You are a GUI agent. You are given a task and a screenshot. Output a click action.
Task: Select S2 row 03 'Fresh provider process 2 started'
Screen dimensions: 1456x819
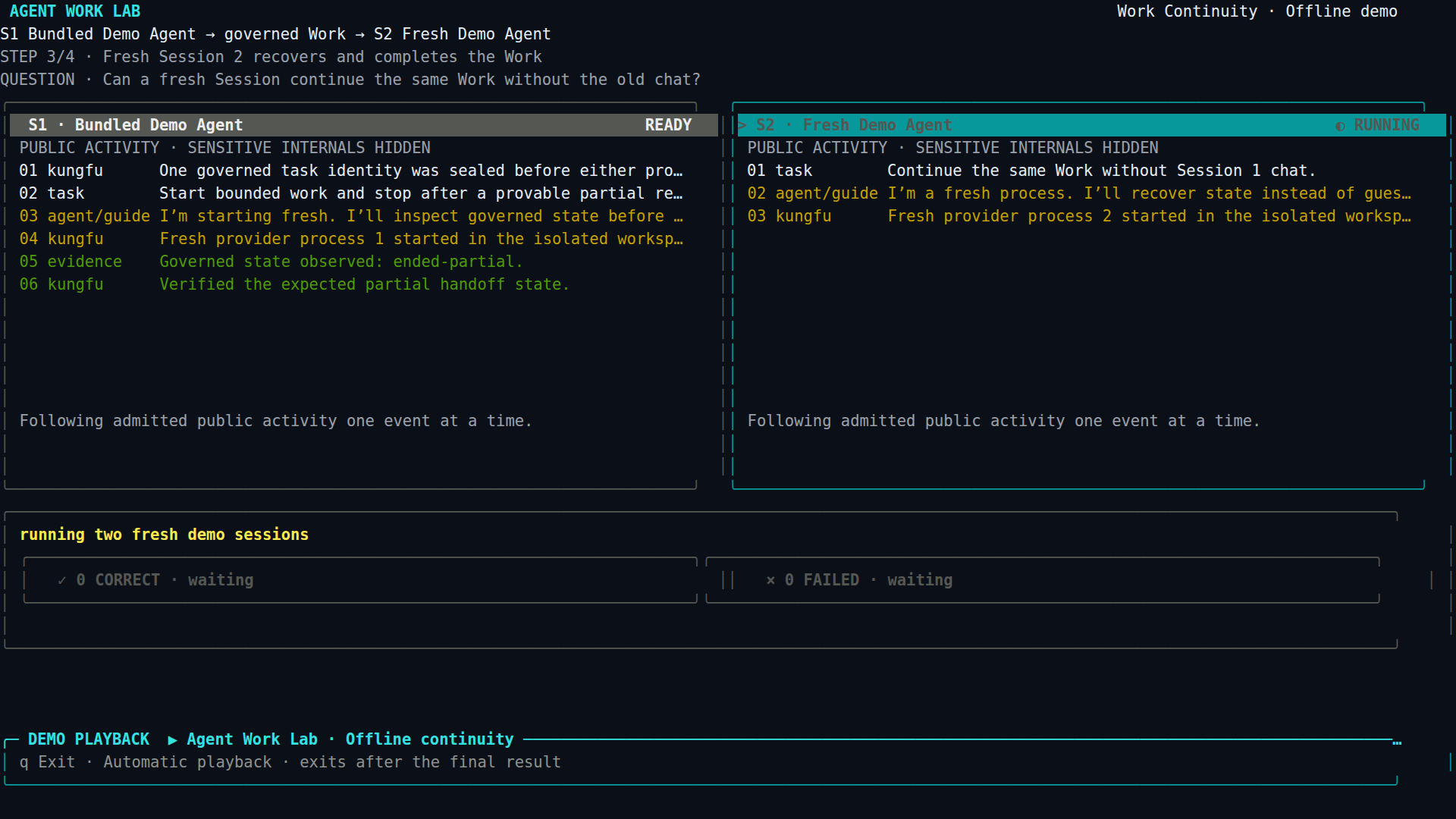1079,216
